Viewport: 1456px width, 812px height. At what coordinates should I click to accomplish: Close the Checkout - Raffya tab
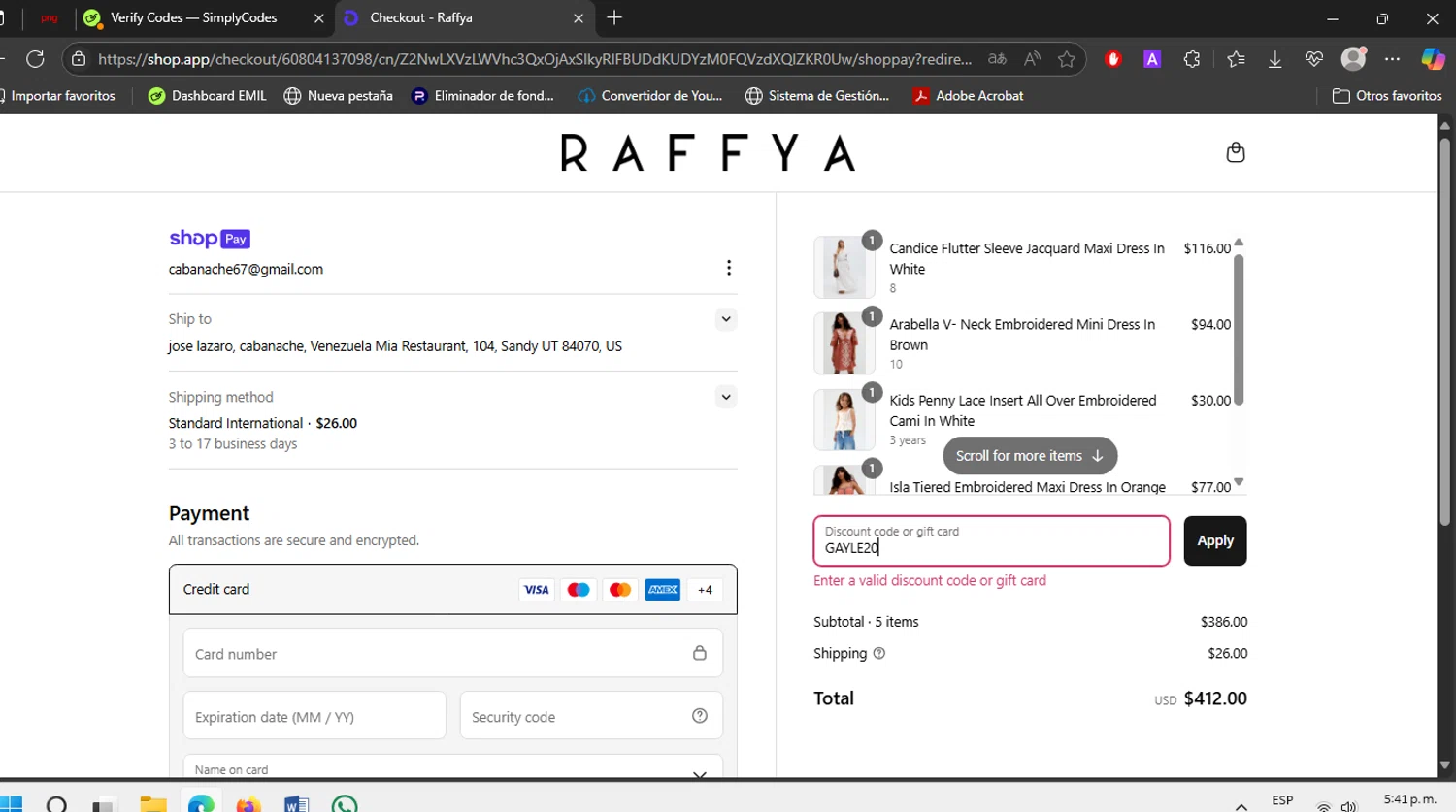pos(579,18)
